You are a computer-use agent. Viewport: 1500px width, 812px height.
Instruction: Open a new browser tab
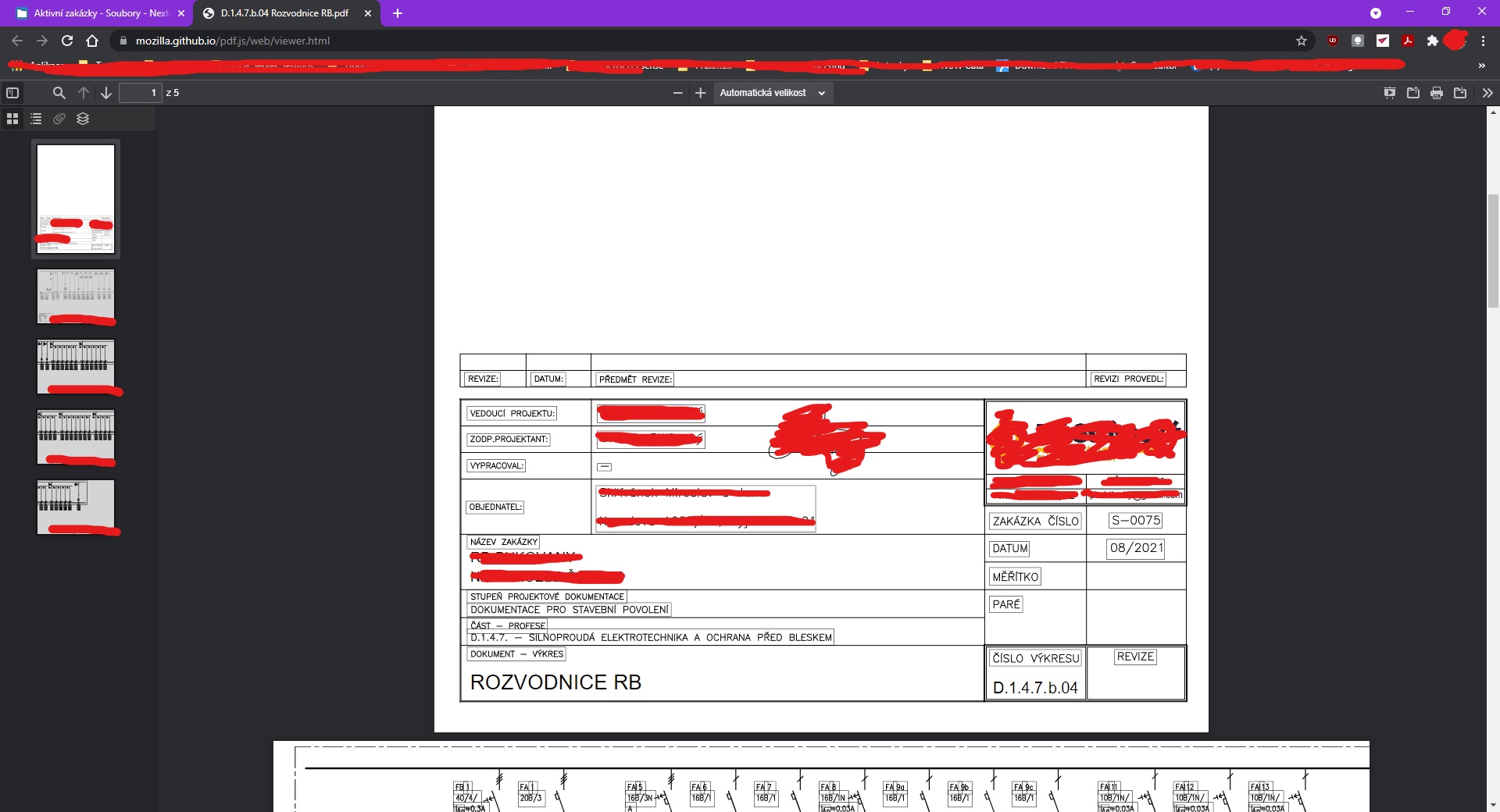397,13
